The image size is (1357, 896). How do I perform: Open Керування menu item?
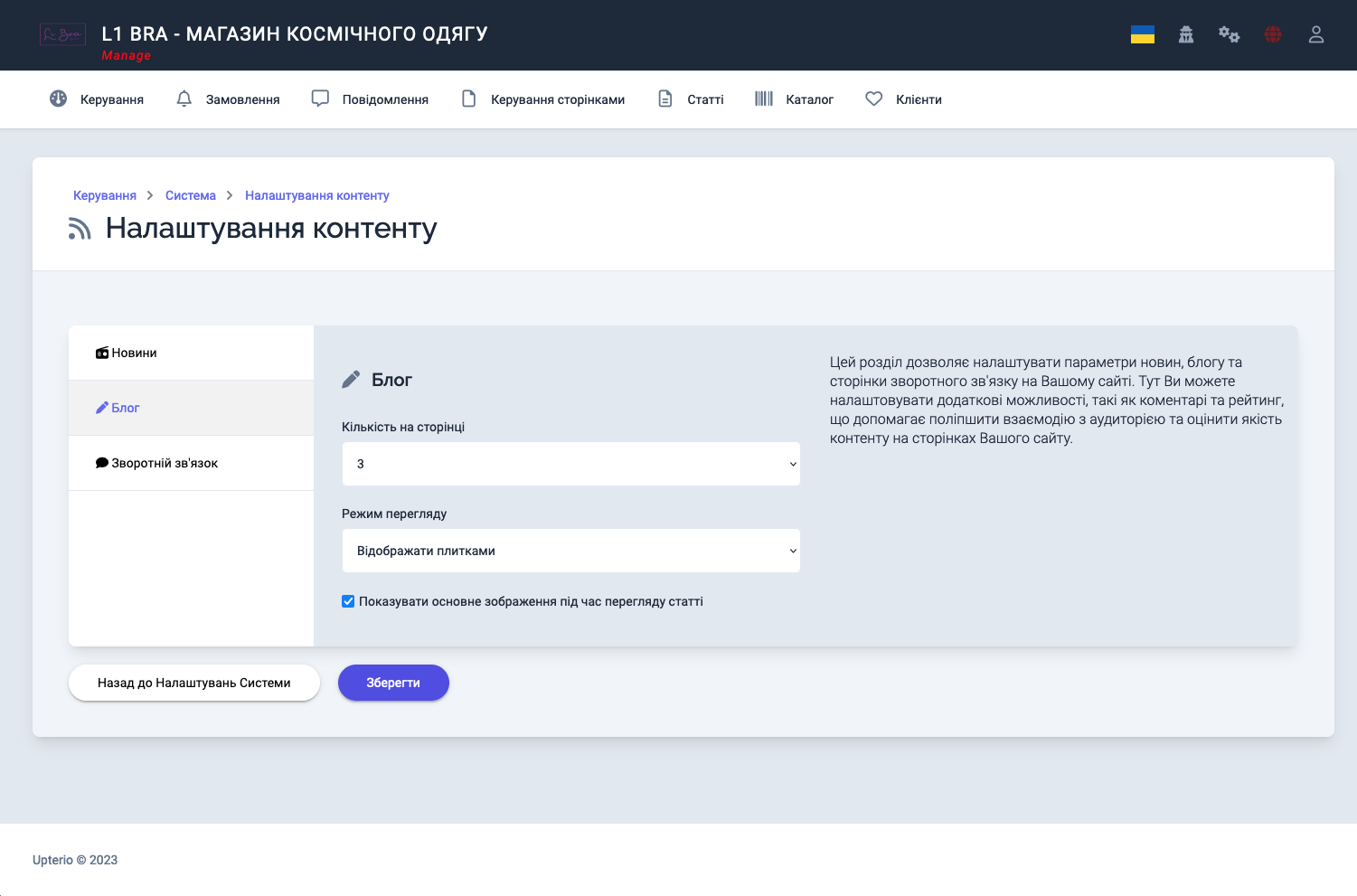(97, 99)
